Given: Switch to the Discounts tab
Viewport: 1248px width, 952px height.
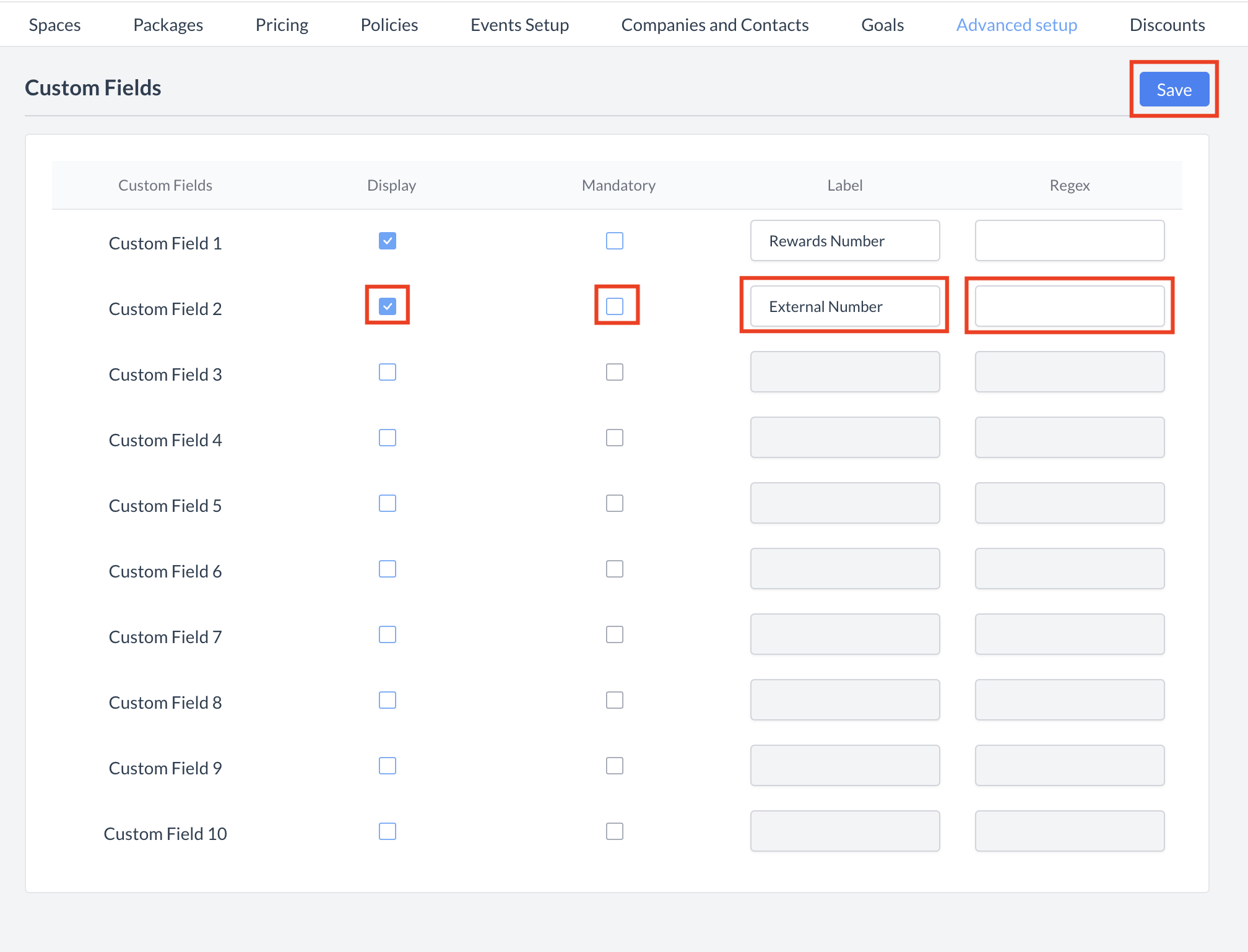Looking at the screenshot, I should pos(1167,25).
